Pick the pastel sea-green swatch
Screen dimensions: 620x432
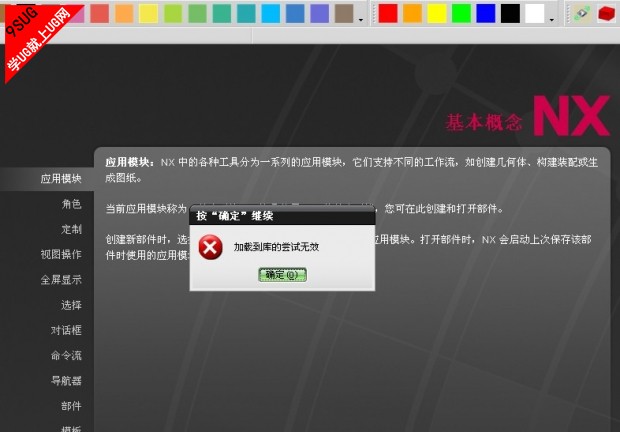click(x=222, y=13)
